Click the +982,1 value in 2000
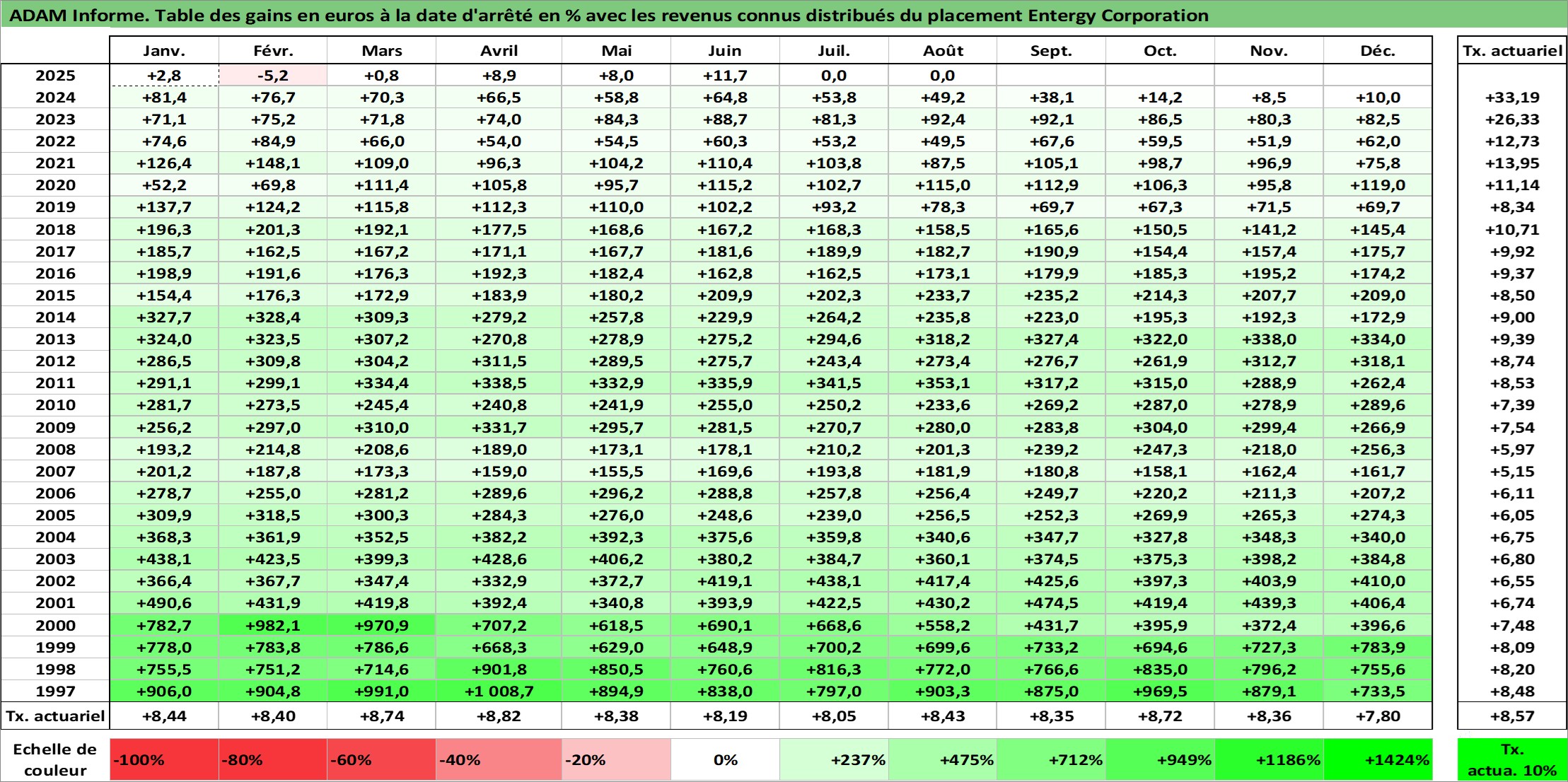The height and width of the screenshot is (782, 1568). (x=273, y=626)
